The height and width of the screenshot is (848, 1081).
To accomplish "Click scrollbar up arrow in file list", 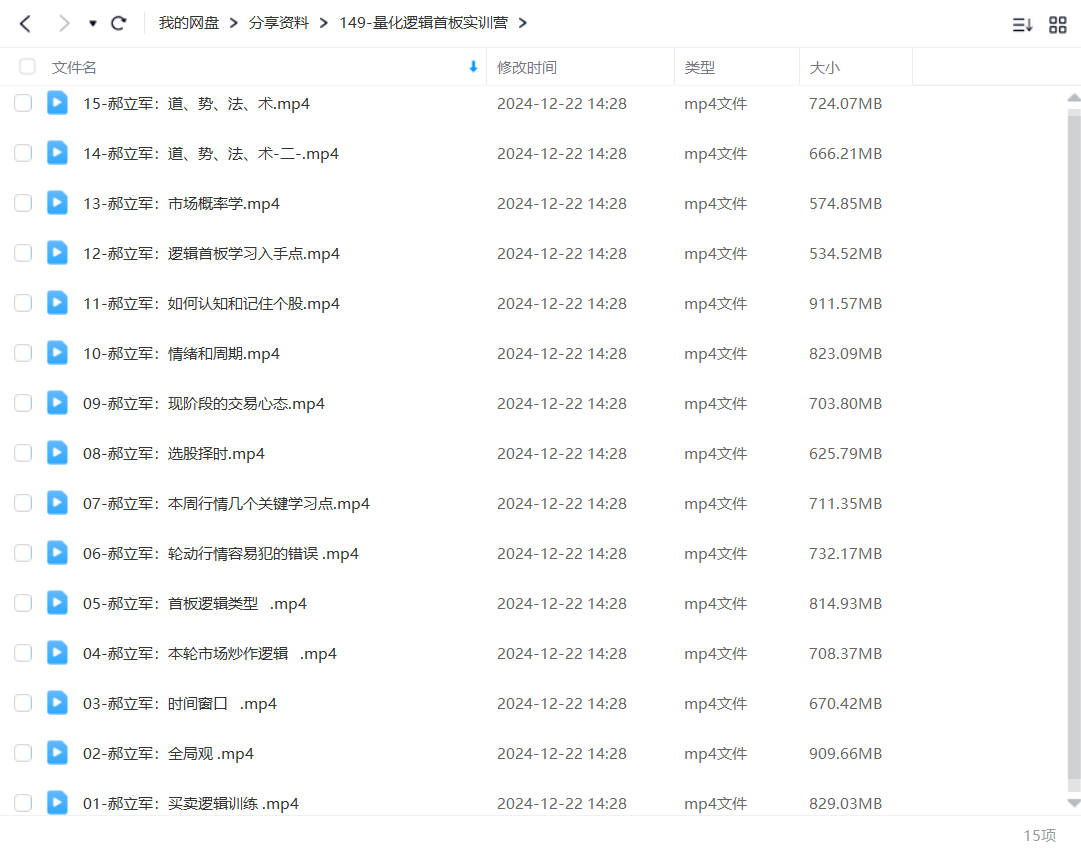I will pos(1073,98).
